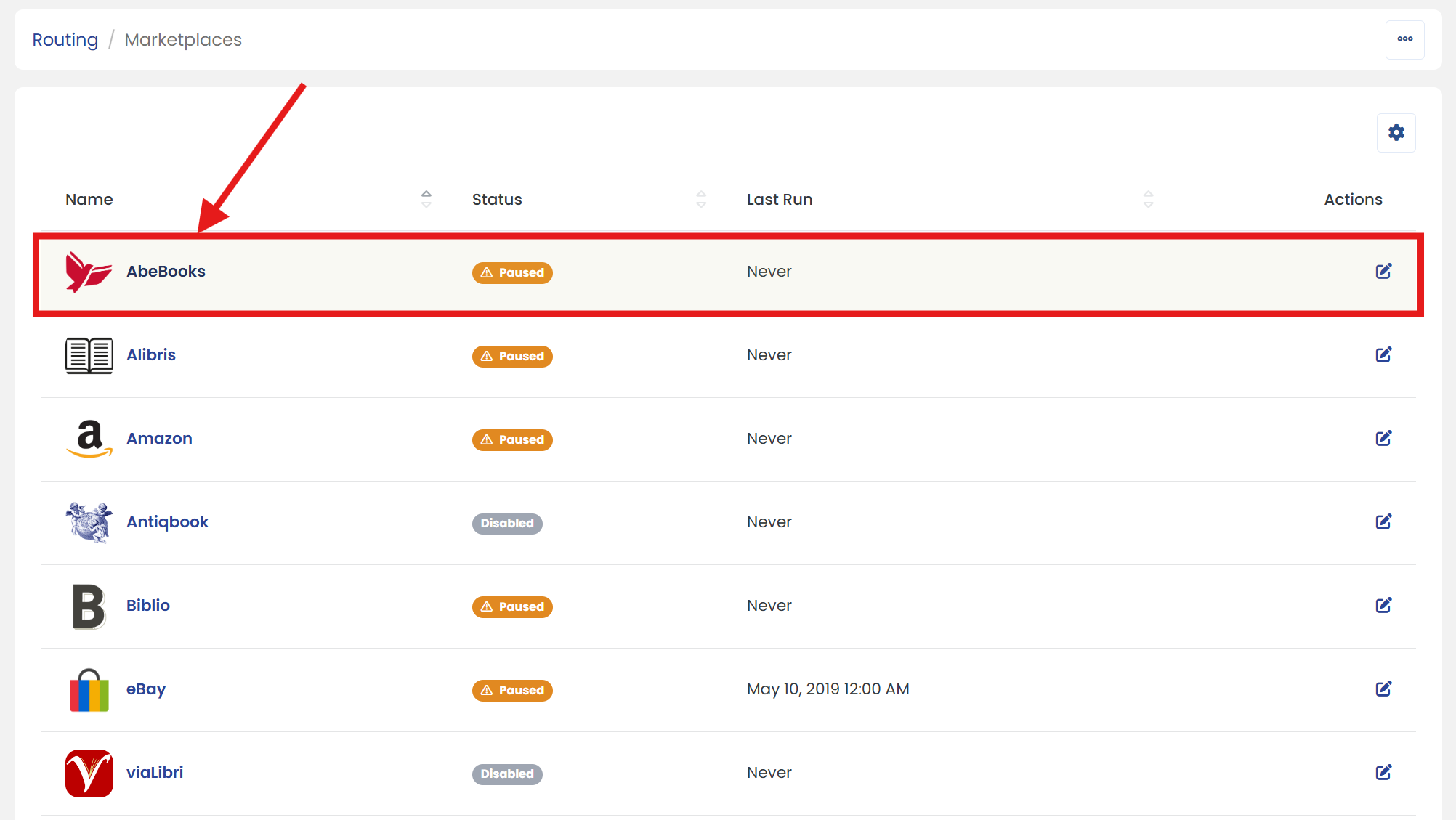The image size is (1456, 820).
Task: Click the Never last run for Alibris
Action: click(769, 355)
